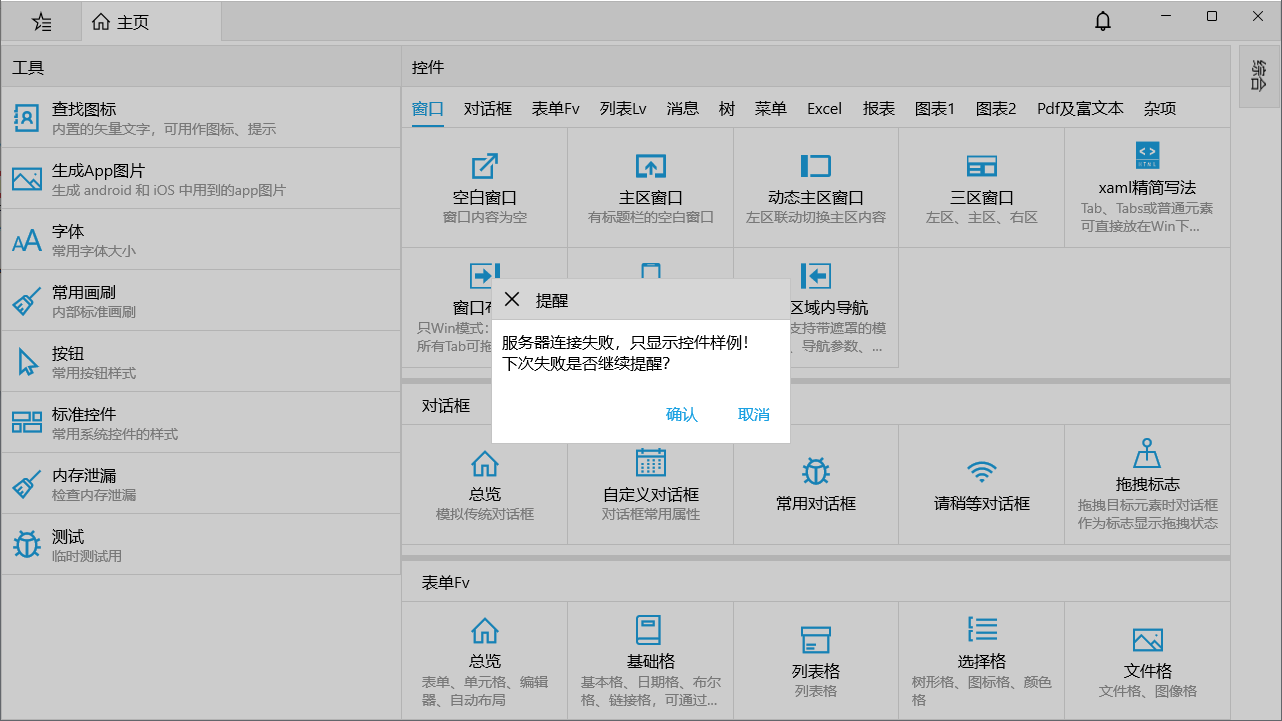The height and width of the screenshot is (721, 1282).
Task: Open the notification bell icon
Action: click(1103, 21)
